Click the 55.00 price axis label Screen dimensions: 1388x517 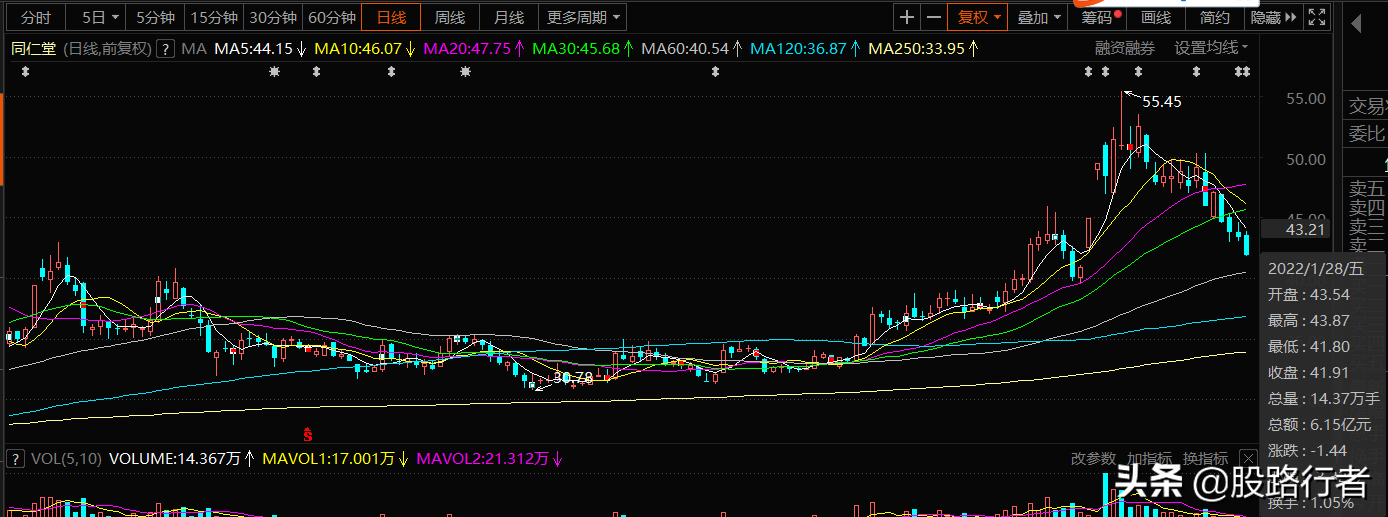pyautogui.click(x=1305, y=100)
